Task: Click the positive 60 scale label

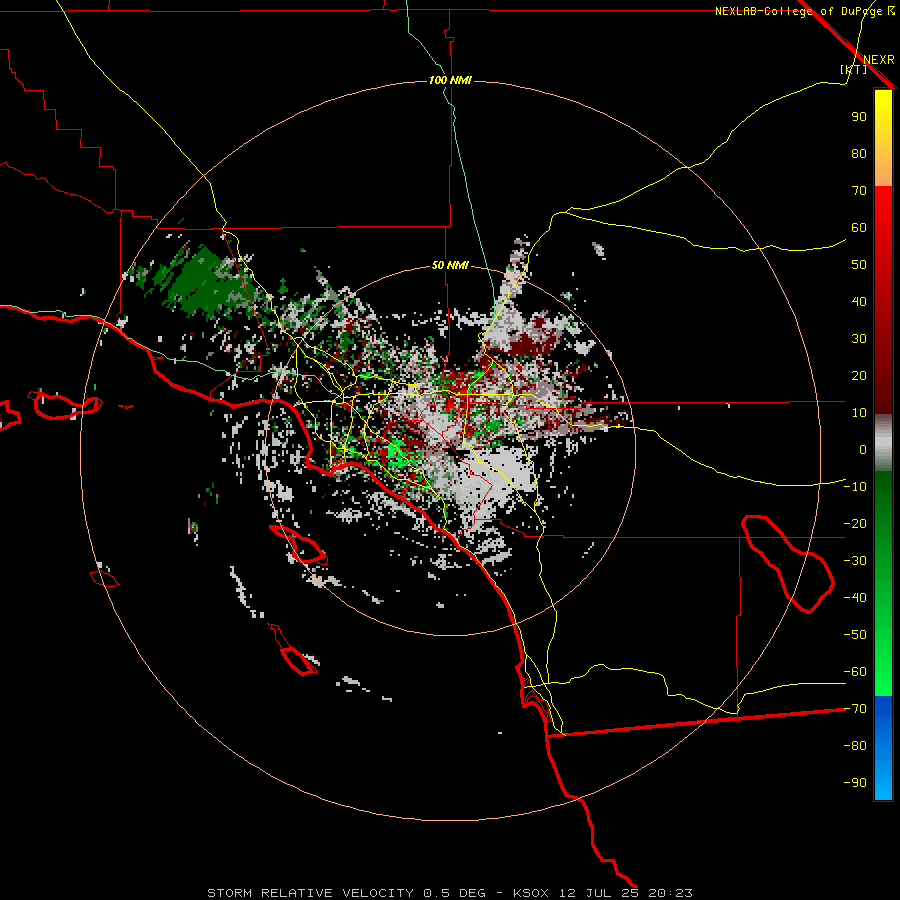Action: tap(859, 228)
